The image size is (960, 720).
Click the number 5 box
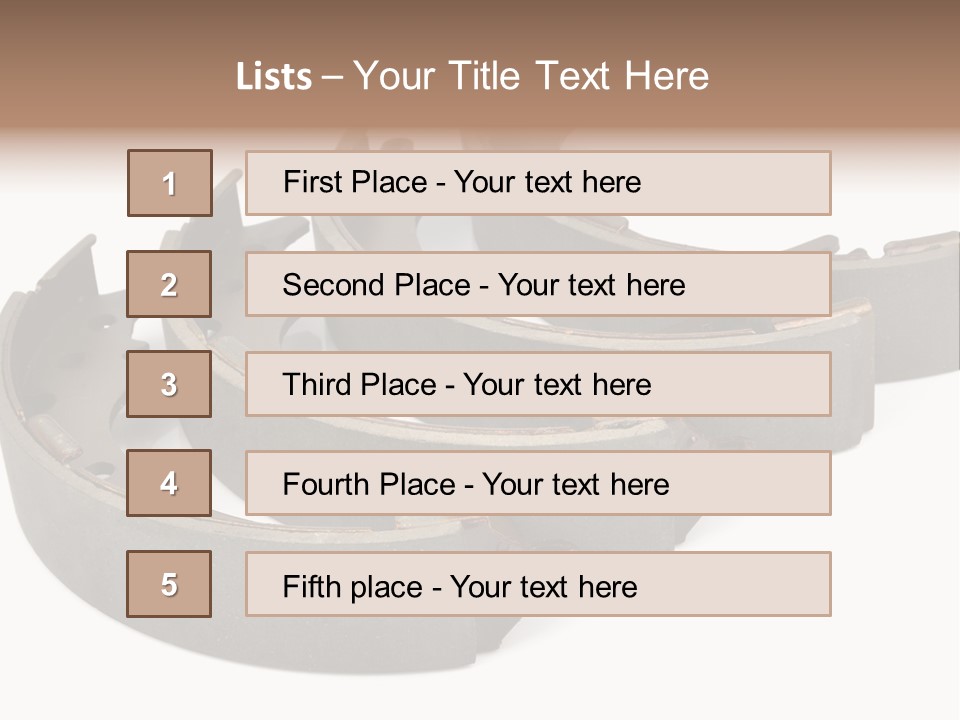tap(169, 584)
